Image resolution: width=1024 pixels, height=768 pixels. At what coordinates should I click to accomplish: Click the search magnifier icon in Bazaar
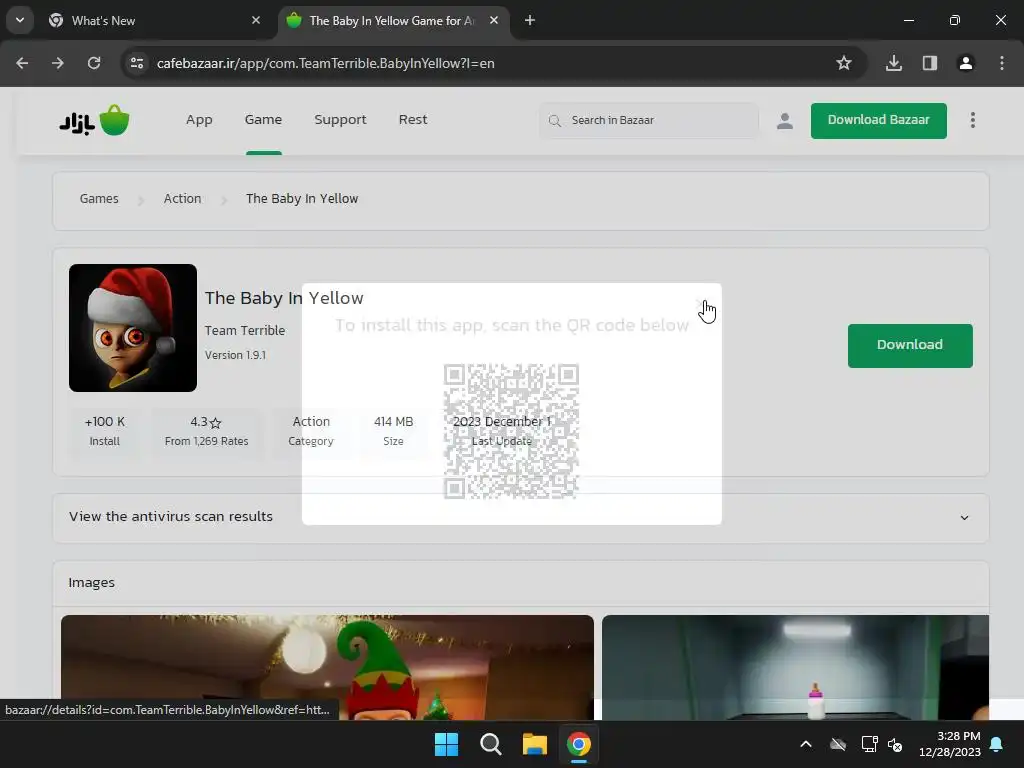click(554, 121)
